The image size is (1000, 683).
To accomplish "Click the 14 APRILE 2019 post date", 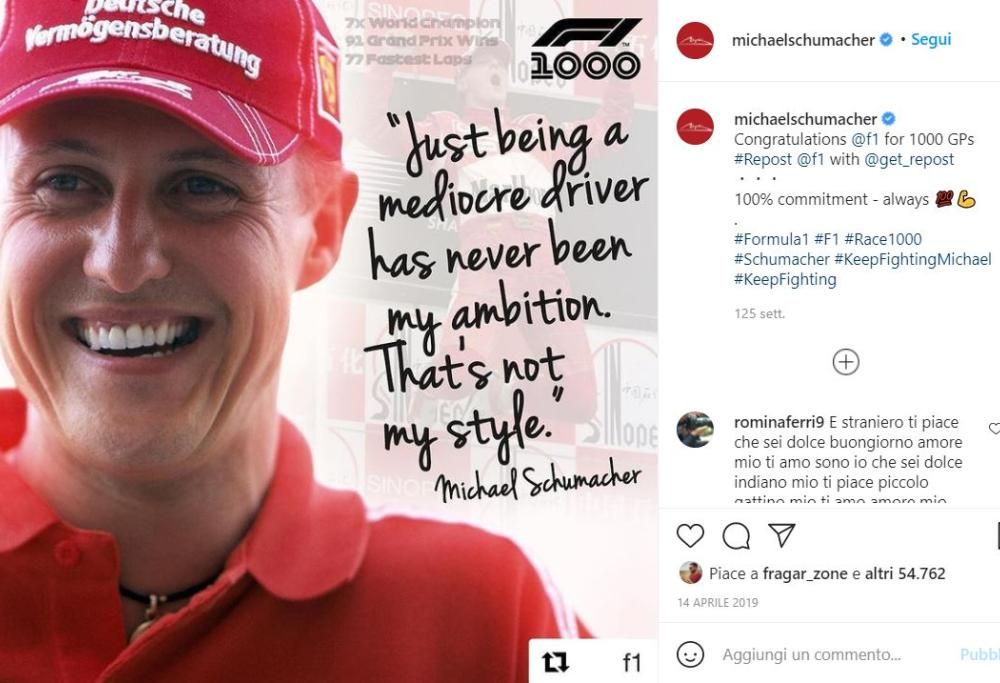I will tap(717, 603).
